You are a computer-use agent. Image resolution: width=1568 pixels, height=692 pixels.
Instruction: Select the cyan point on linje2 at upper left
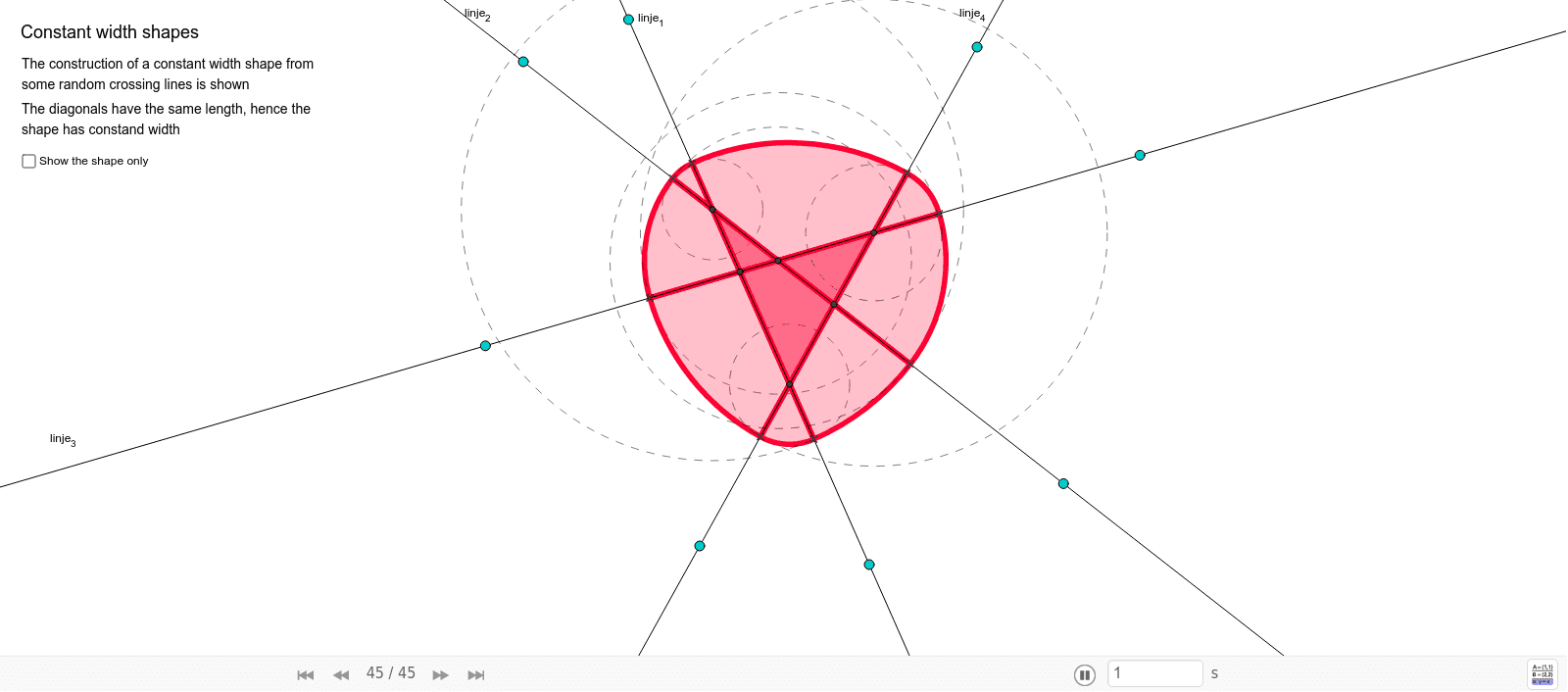(523, 62)
